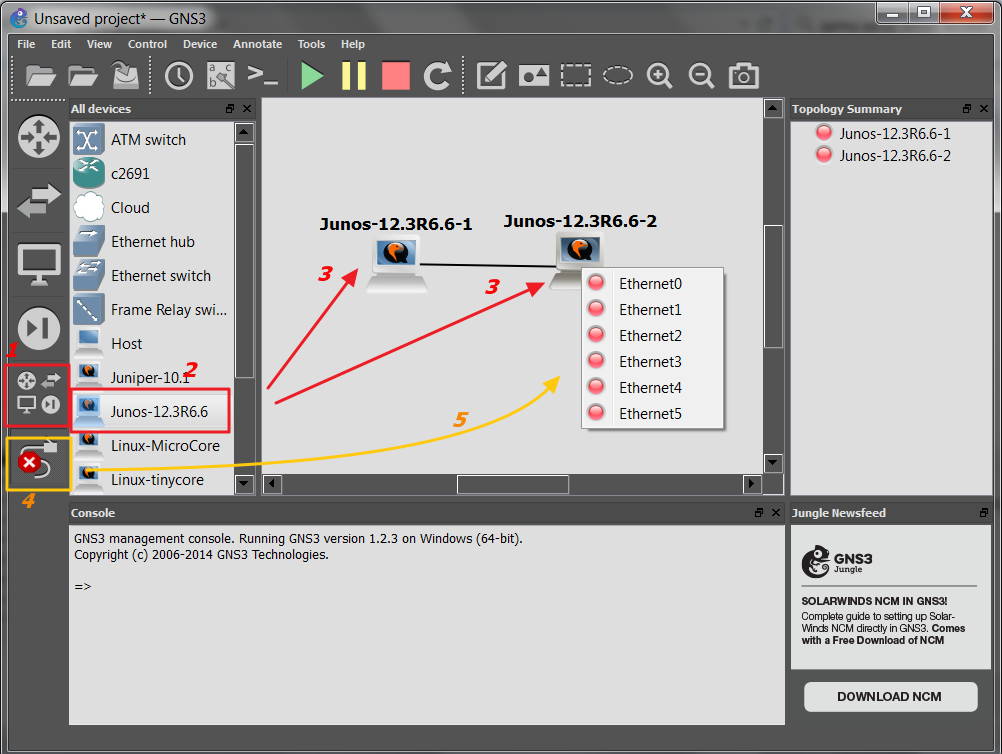Click device list scroll down arrow
Viewport: 1002px width, 754px height.
click(x=244, y=483)
